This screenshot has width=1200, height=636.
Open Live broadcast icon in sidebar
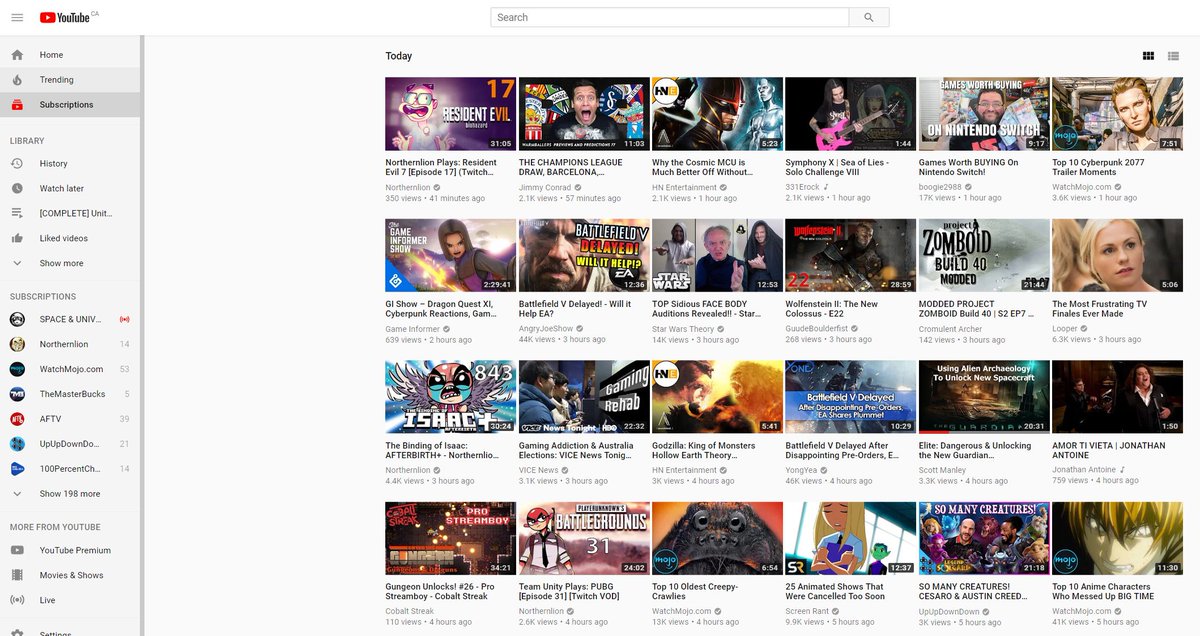17,600
